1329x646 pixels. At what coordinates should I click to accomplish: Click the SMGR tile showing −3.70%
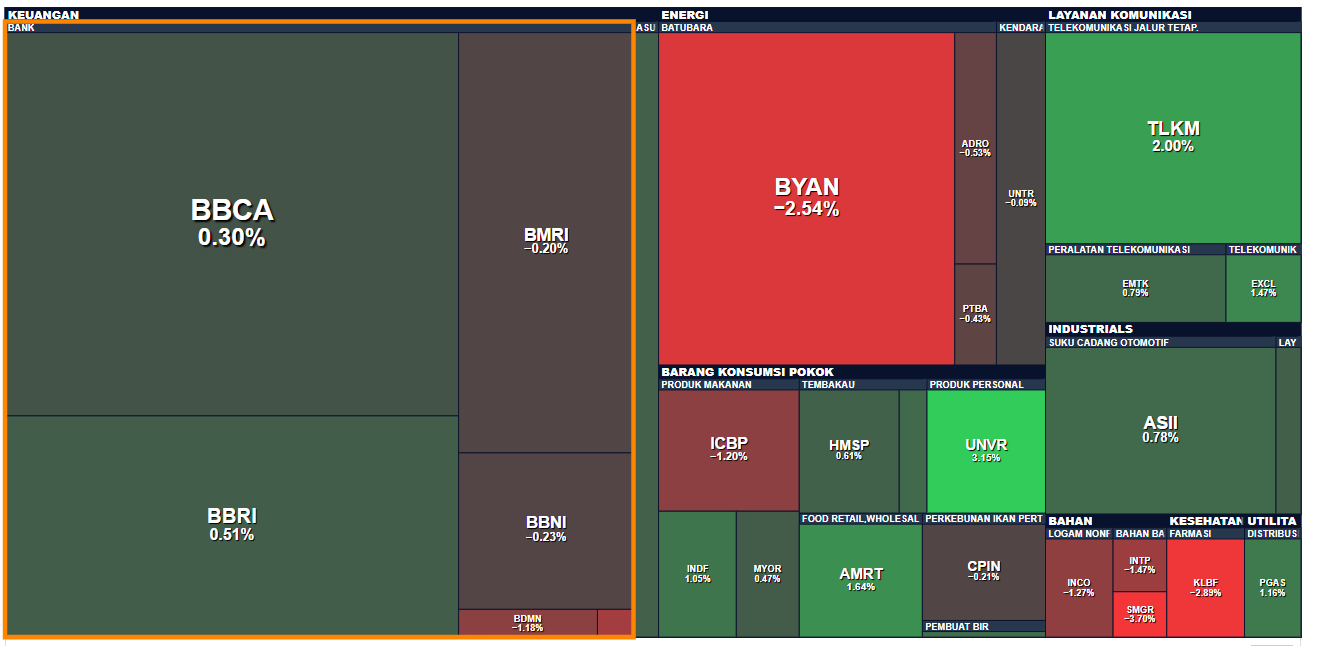click(x=1139, y=614)
